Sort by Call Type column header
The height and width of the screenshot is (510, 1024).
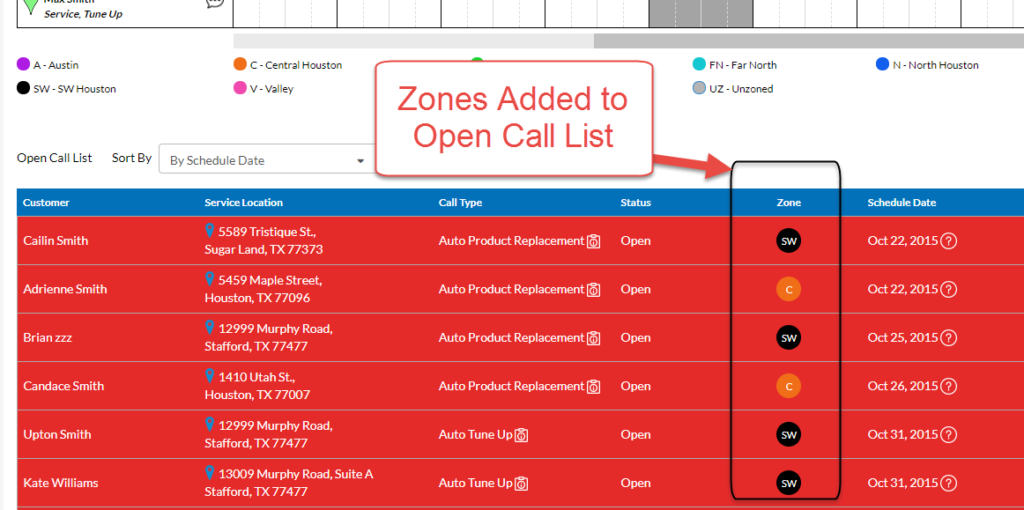point(460,202)
